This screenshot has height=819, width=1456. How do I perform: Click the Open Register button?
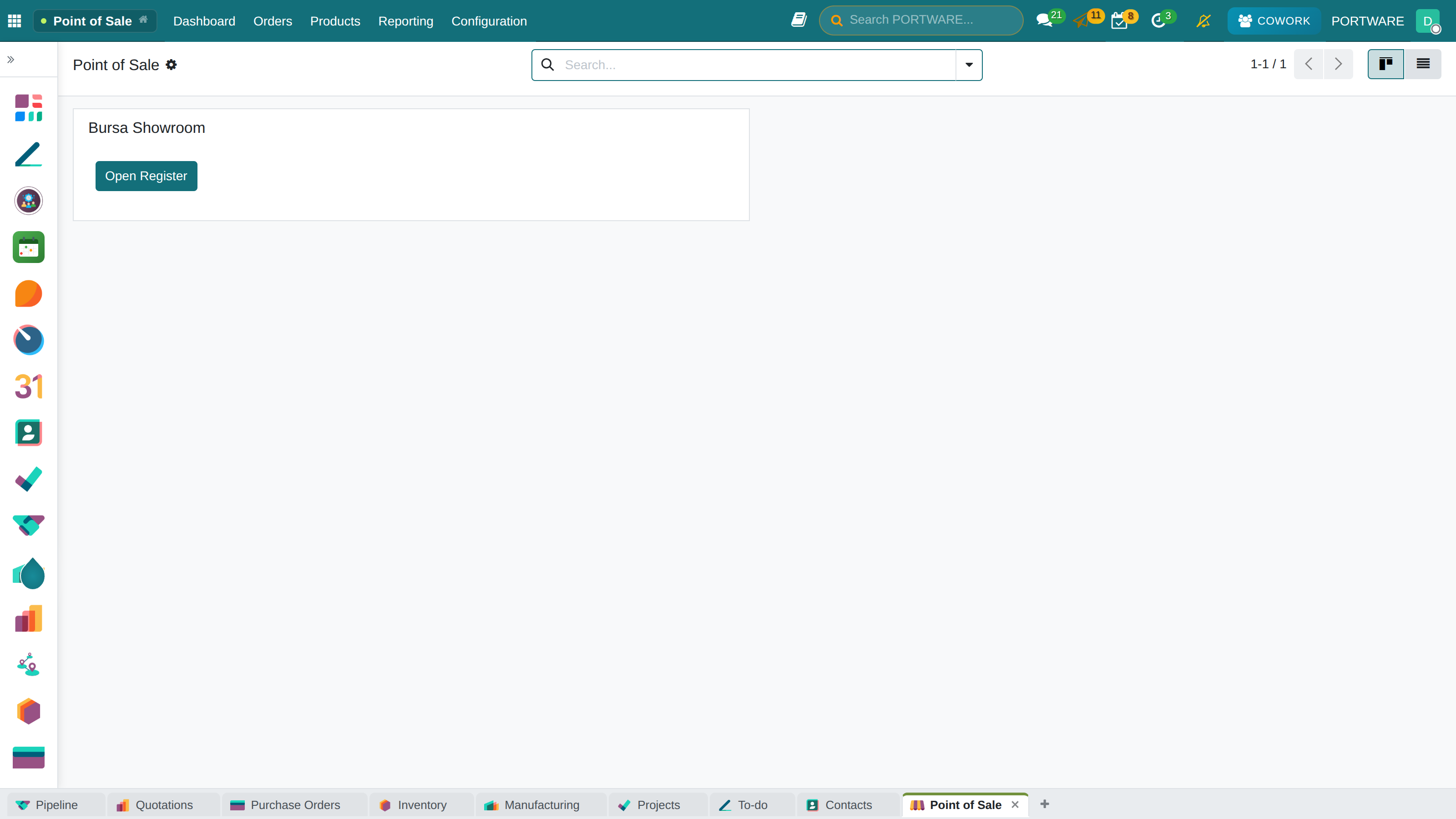pyautogui.click(x=147, y=176)
